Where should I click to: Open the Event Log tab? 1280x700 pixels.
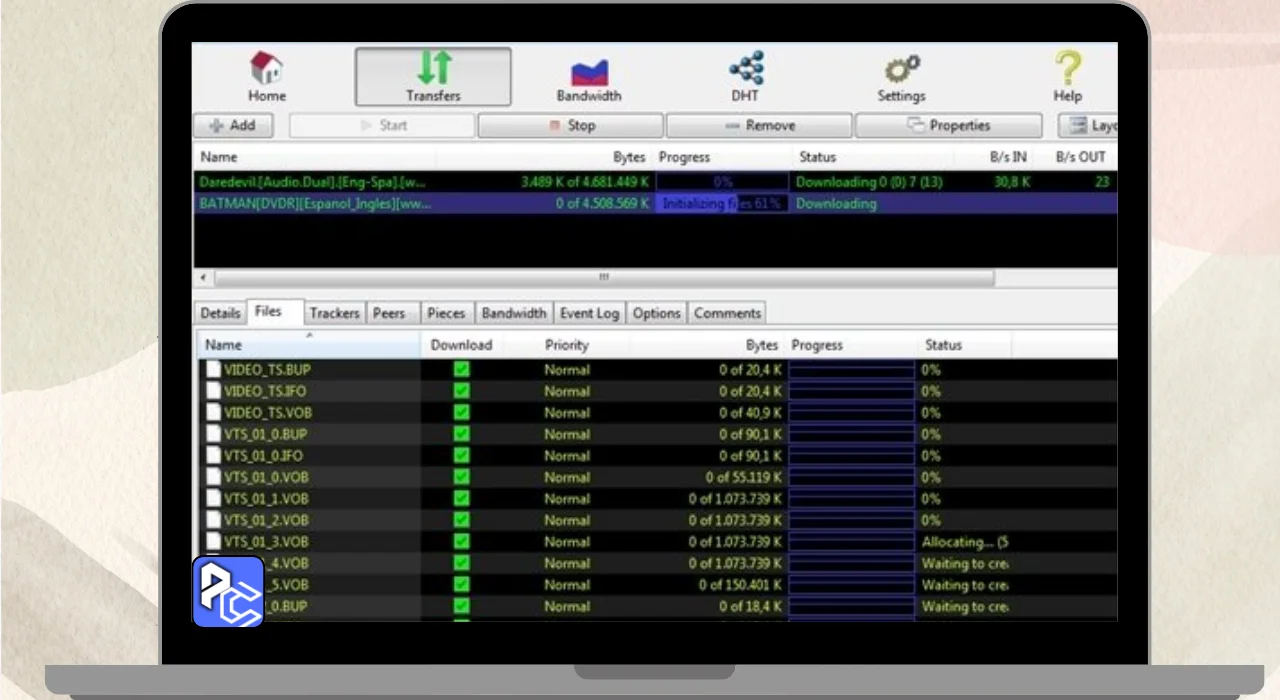(589, 313)
